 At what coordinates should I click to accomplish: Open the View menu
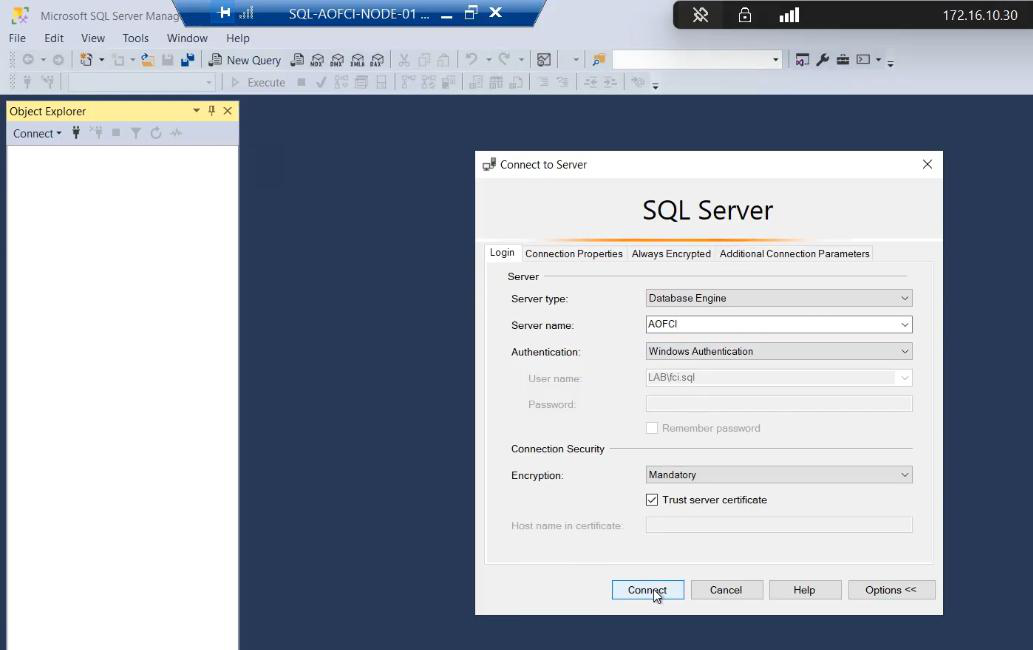93,38
